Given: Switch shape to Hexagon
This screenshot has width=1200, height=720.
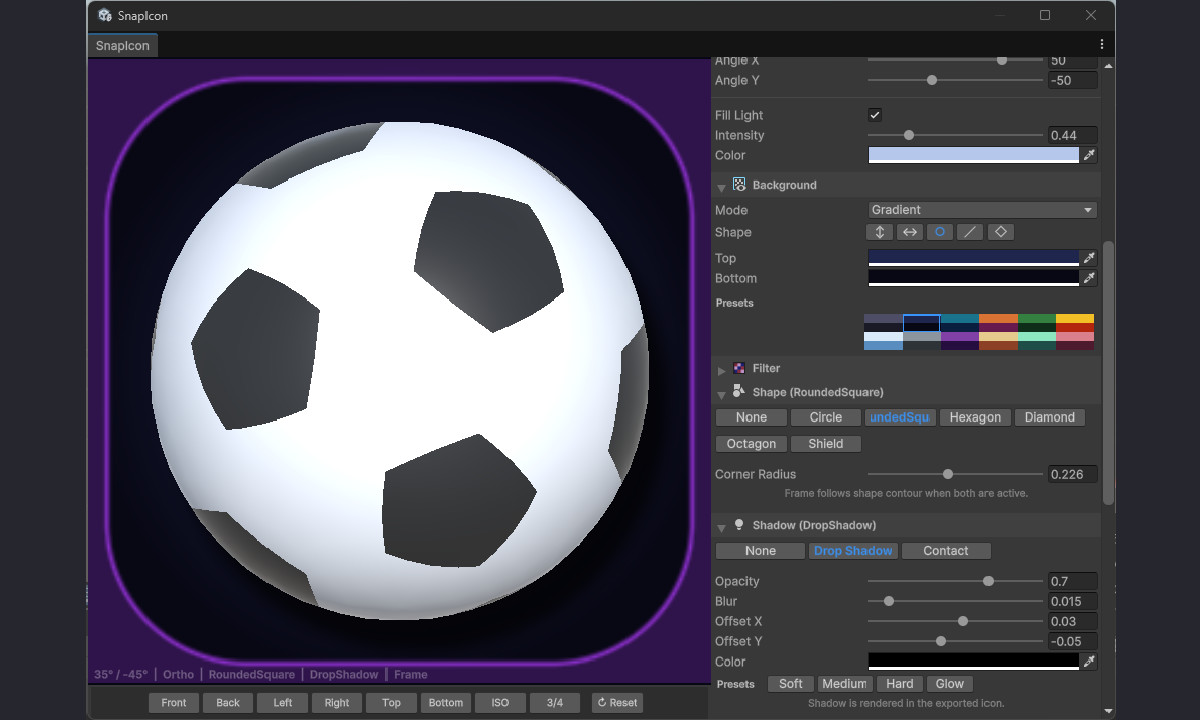Looking at the screenshot, I should coord(975,417).
